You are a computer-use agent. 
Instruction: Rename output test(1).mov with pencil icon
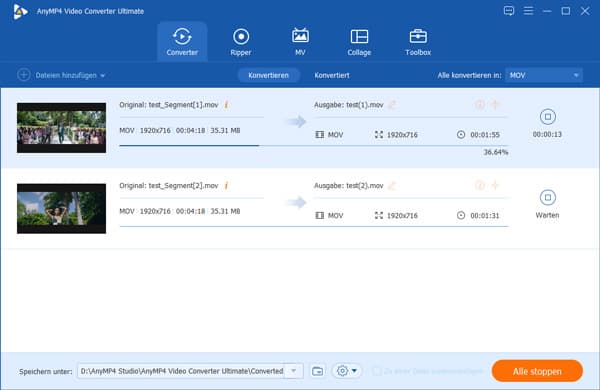pos(392,104)
